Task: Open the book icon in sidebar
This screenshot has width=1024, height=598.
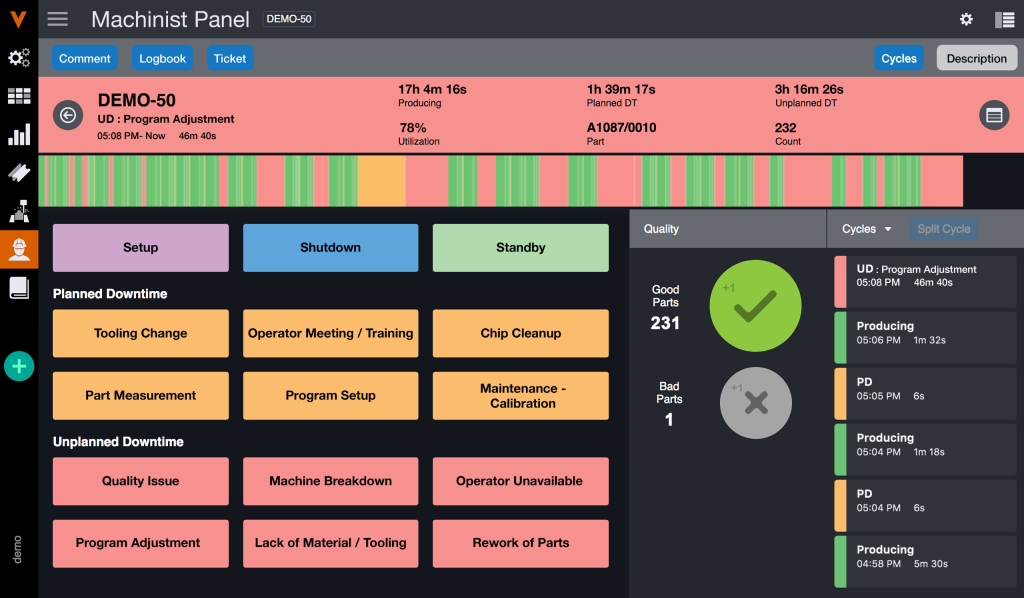Action: (x=18, y=288)
